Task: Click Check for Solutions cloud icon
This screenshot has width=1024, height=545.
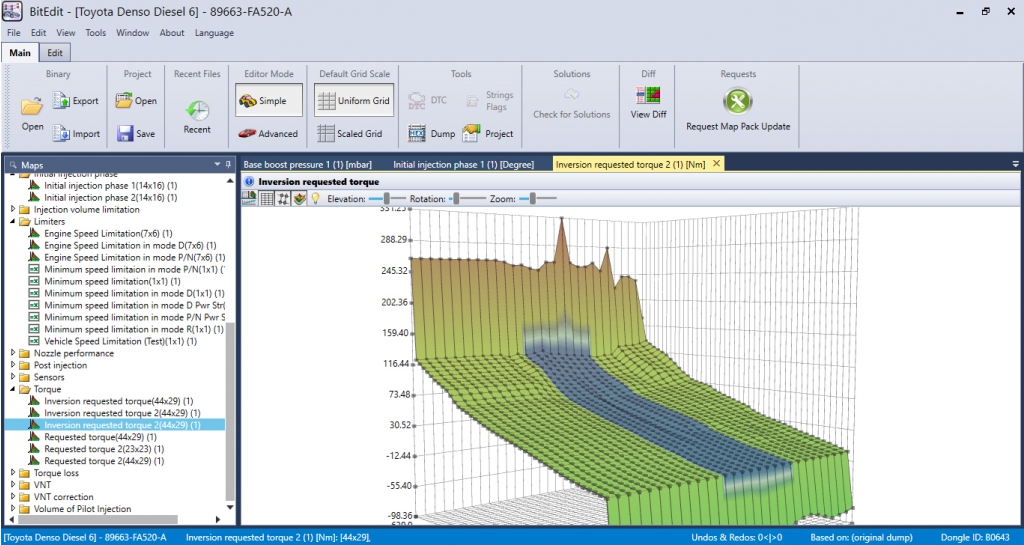Action: (x=571, y=95)
